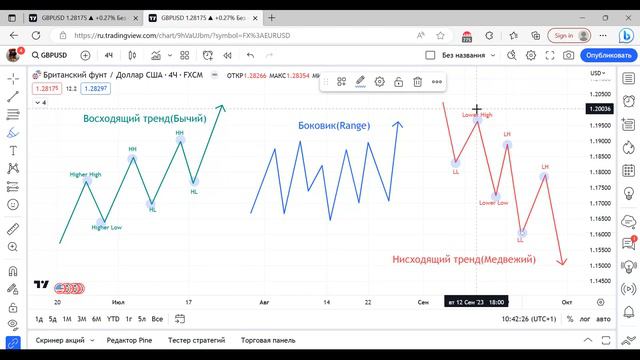
Task: Open the Fibonacci retracement tools
Action: [13, 114]
